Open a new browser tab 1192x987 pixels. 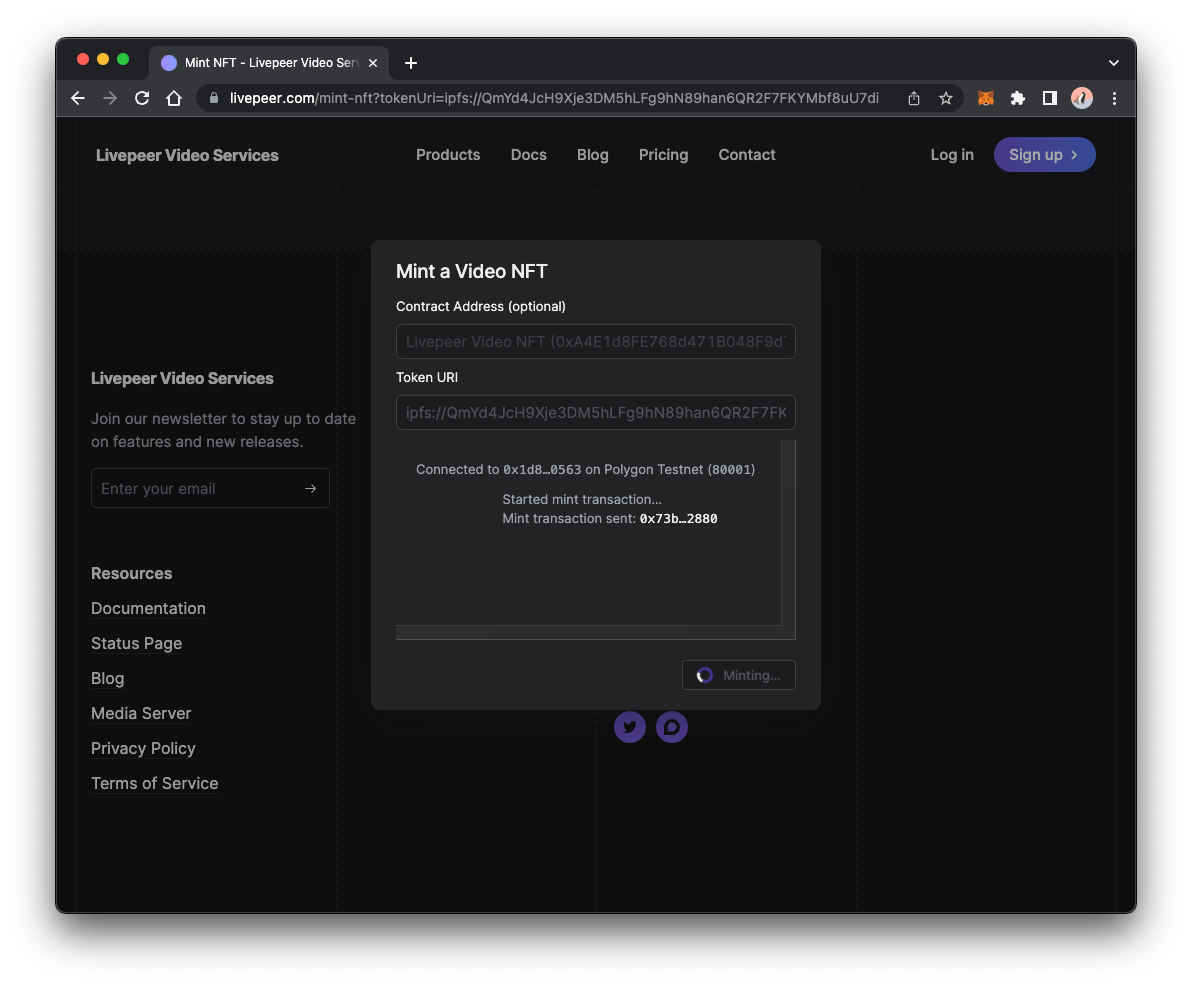click(411, 63)
